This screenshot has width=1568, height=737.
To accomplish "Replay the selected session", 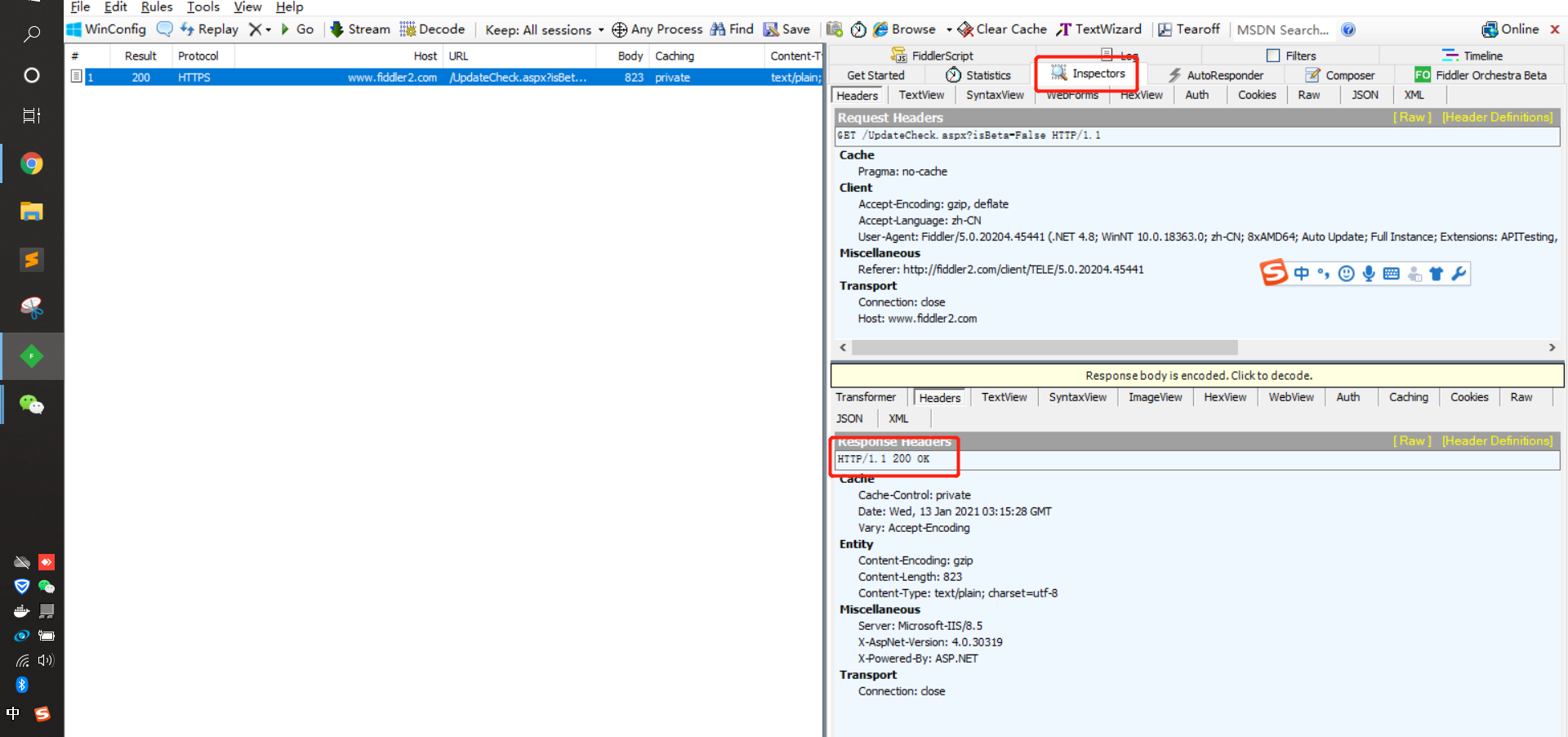I will 209,29.
